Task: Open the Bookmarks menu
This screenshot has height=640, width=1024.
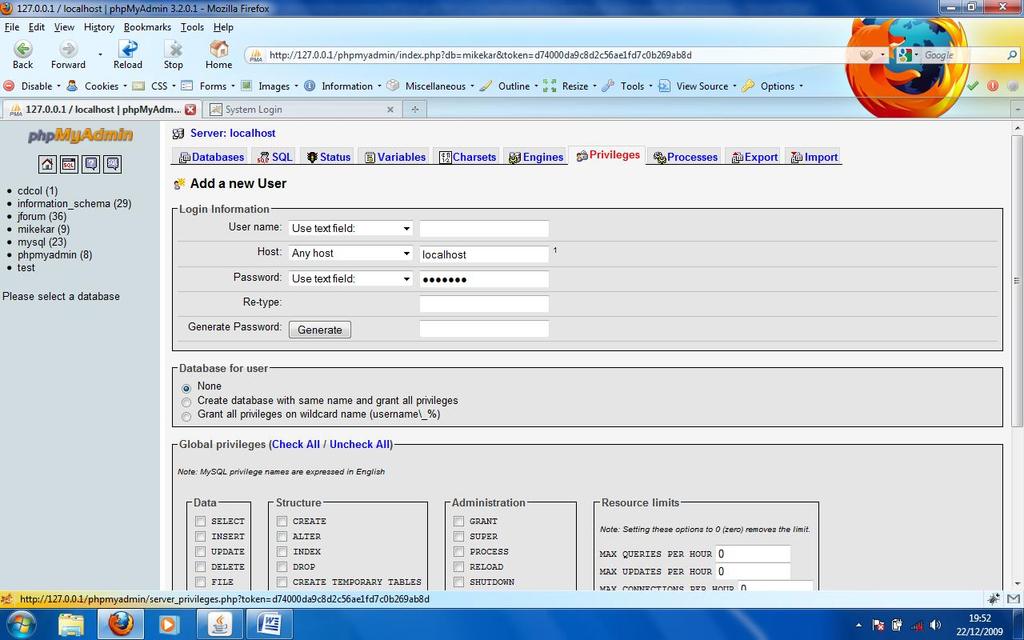Action: 147,27
